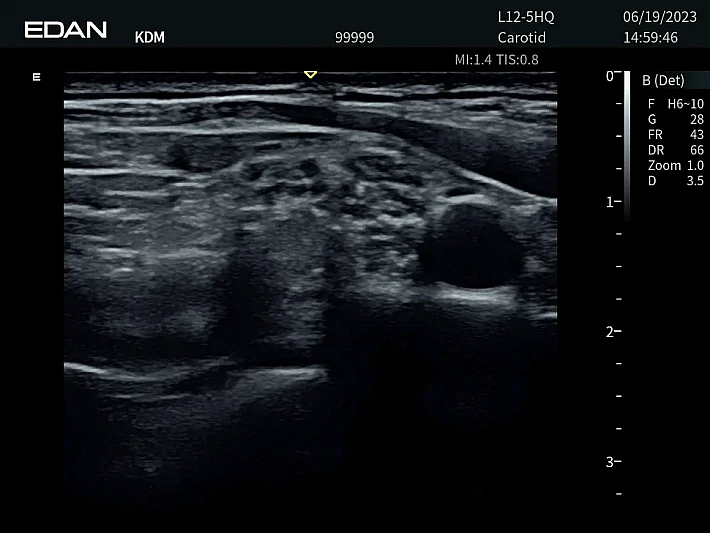Screen dimensions: 710x533
Task: Click the MI:1.4 TIS:0.8 indicator
Action: (496, 60)
